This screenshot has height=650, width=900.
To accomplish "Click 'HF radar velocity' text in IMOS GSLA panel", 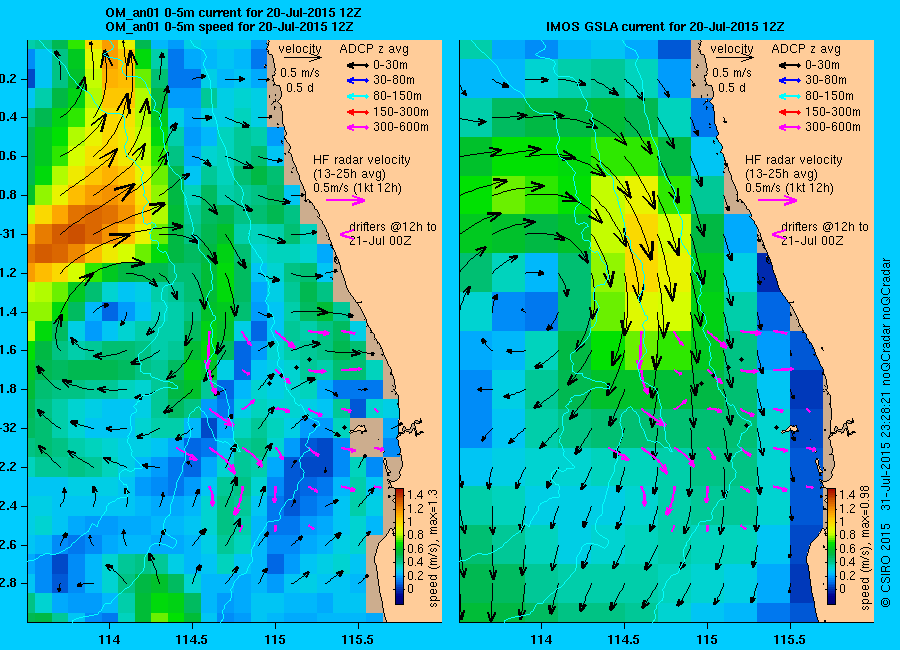I will (794, 160).
